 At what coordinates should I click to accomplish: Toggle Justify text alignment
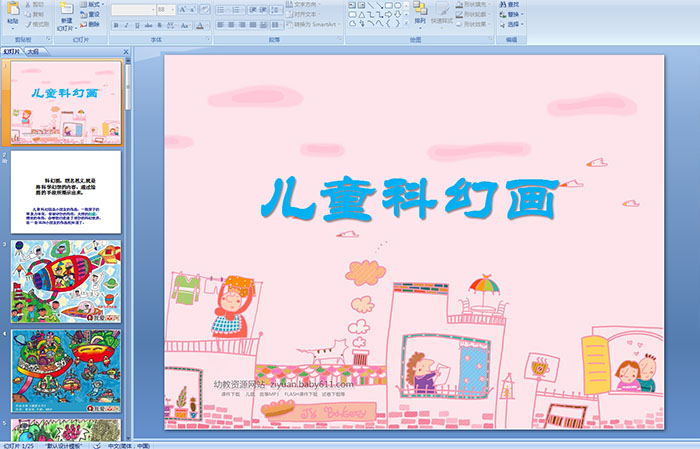pos(253,25)
